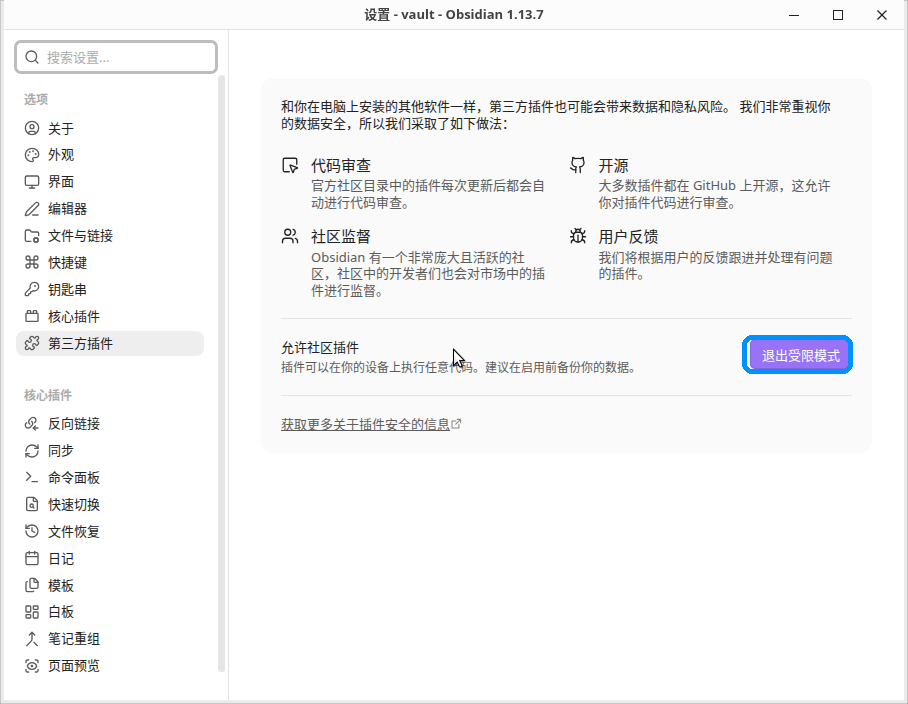
Task: Open 同步 plugin options
Action: 110,450
